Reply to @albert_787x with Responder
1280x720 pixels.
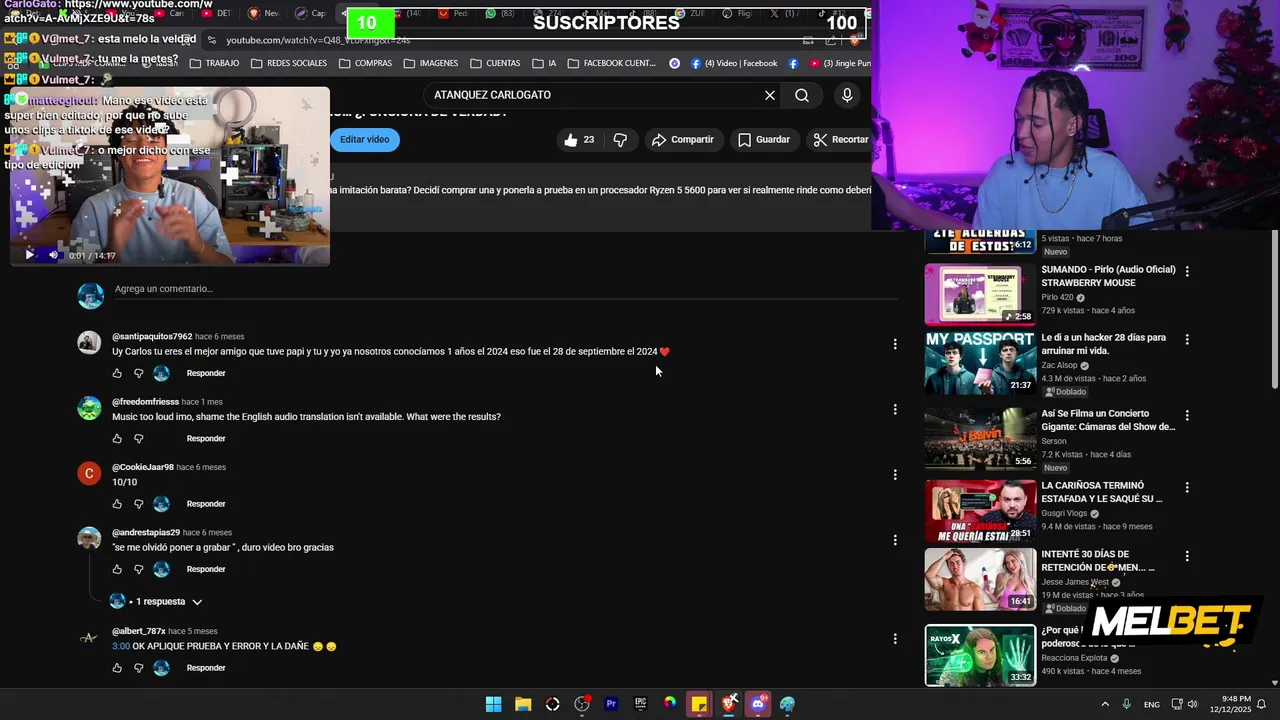tap(206, 668)
